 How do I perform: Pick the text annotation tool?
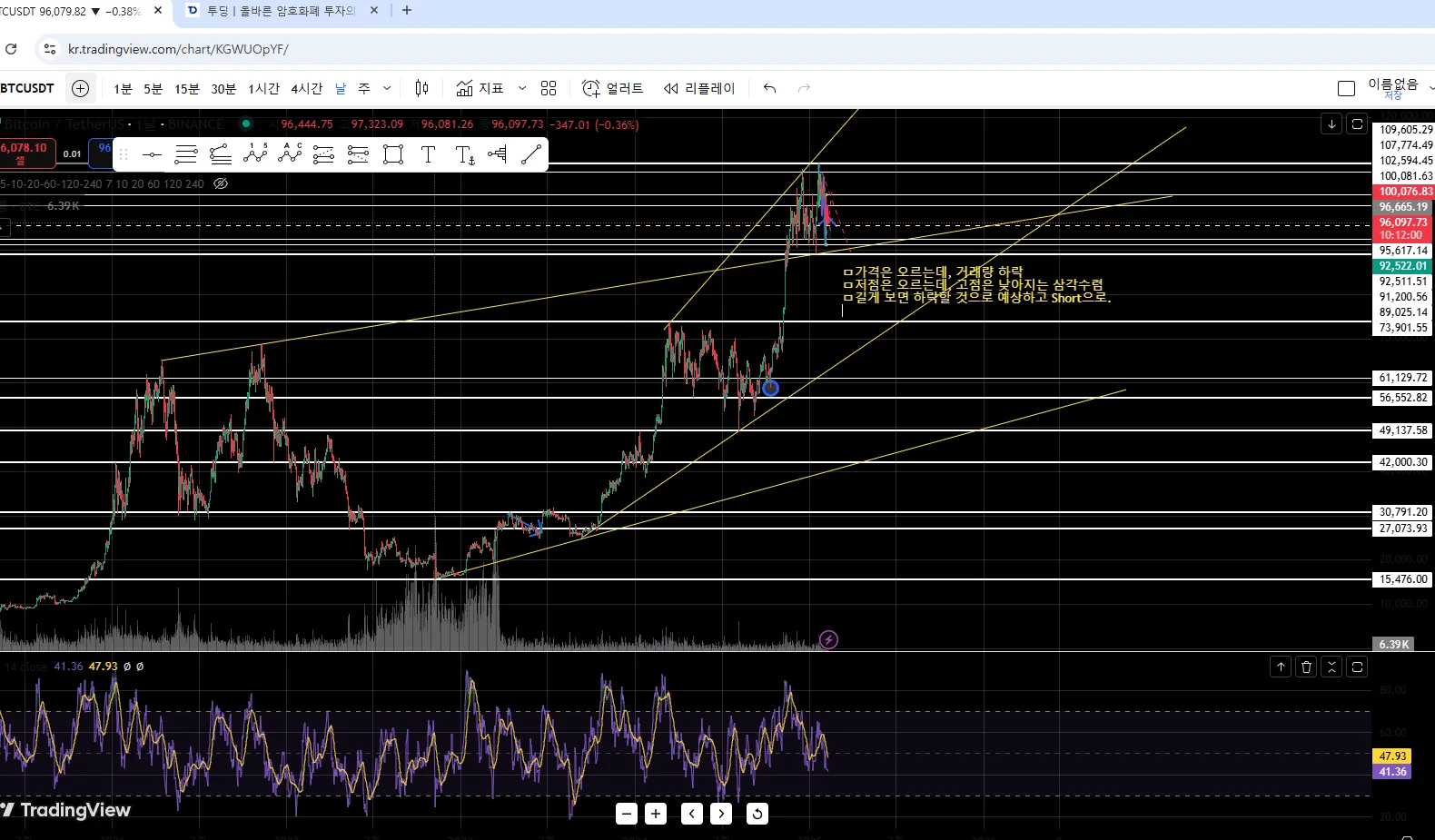coord(428,154)
